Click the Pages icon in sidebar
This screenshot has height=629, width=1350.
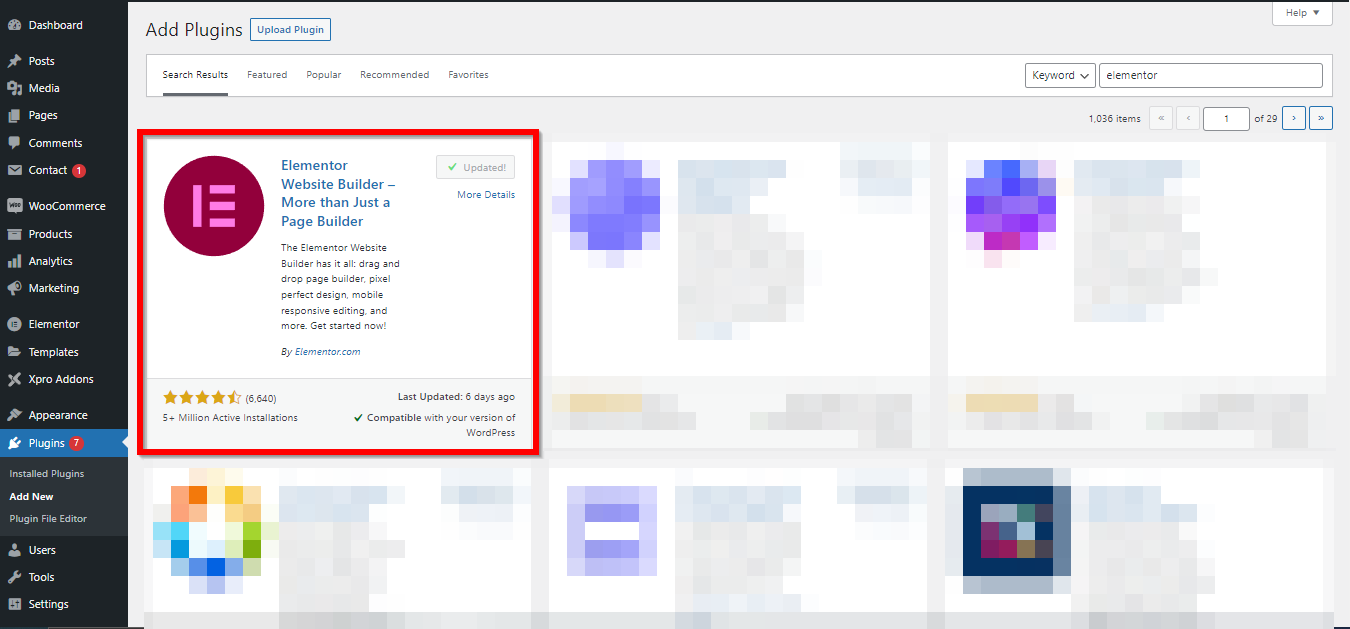(x=15, y=116)
